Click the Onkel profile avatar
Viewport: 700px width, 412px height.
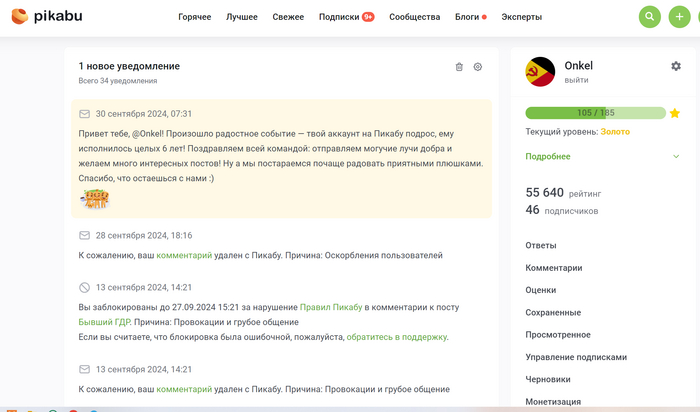click(540, 71)
